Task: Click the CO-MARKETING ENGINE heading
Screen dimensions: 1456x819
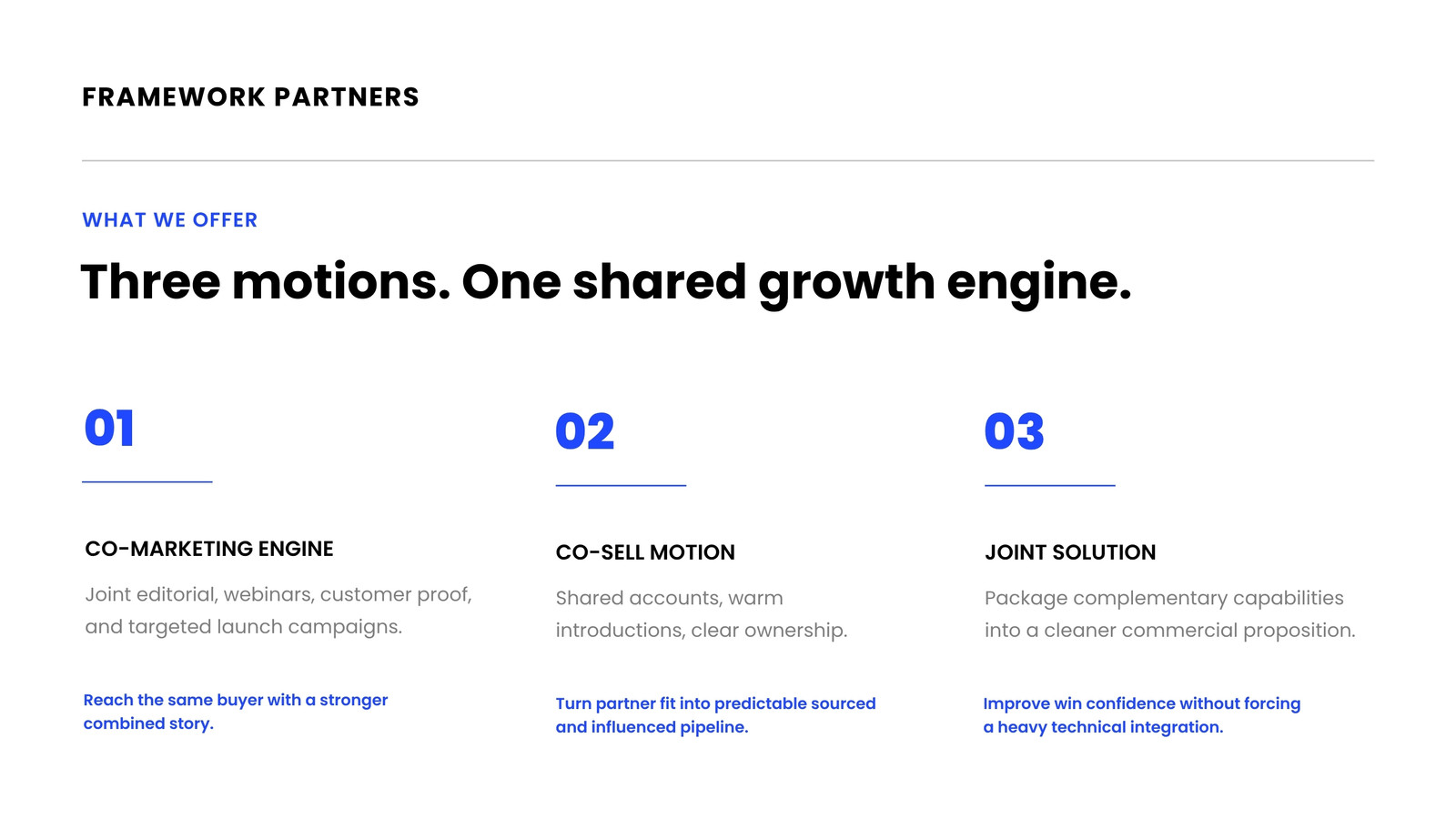Action: click(x=209, y=549)
